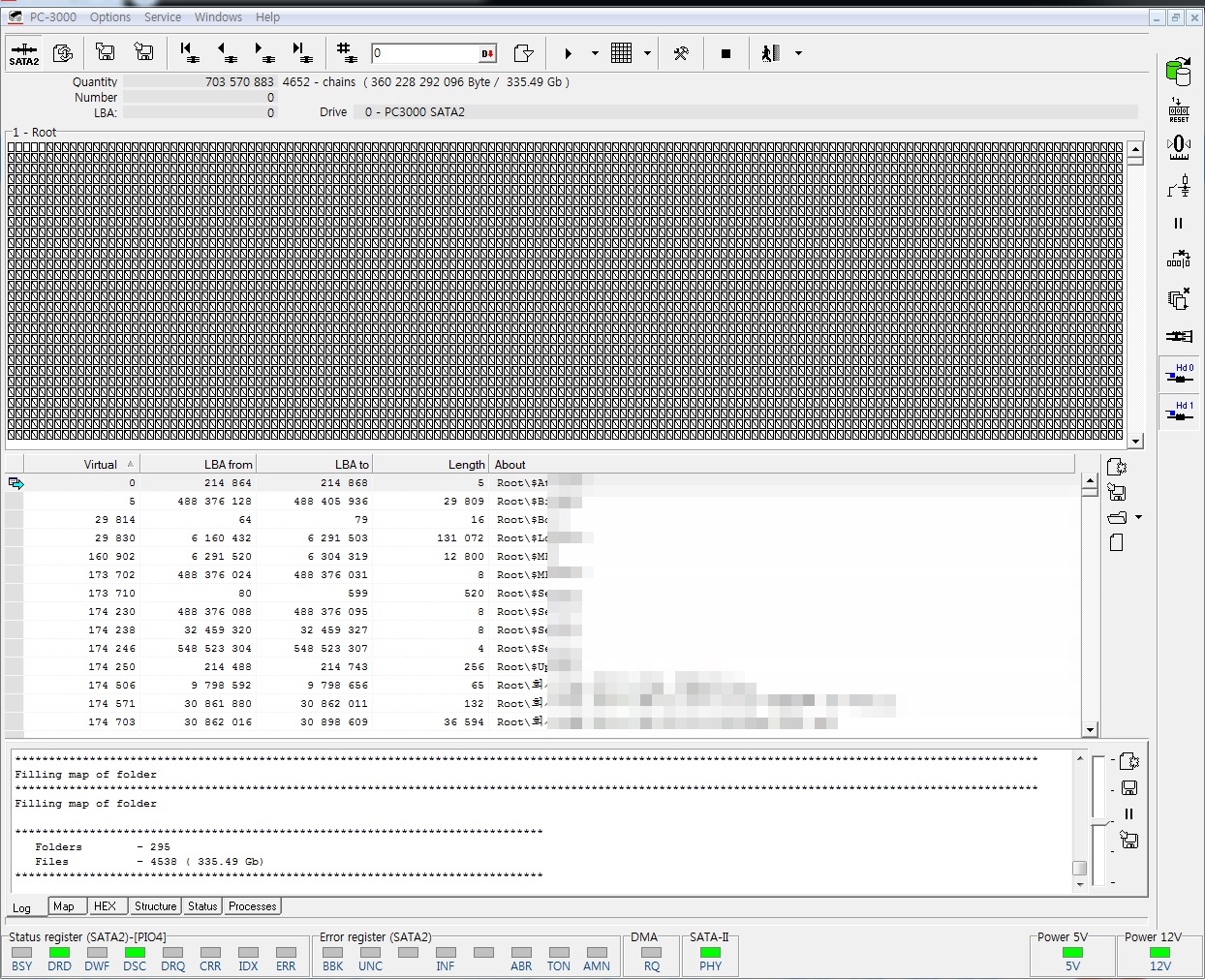This screenshot has height=980, width=1205.
Task: Sort by the LBA to column header
Action: coord(314,464)
